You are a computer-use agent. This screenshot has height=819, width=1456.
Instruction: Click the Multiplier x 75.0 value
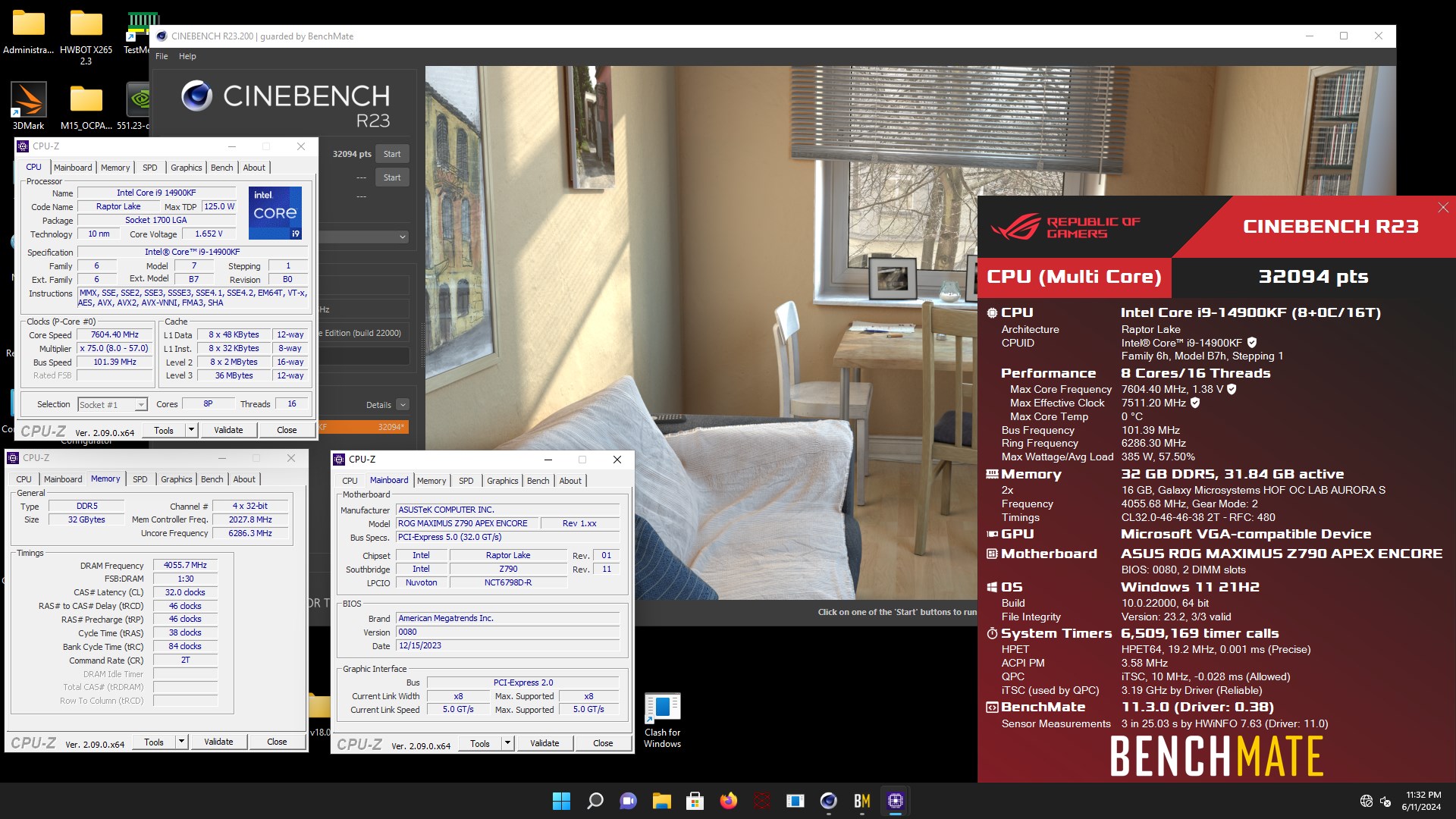pos(115,349)
